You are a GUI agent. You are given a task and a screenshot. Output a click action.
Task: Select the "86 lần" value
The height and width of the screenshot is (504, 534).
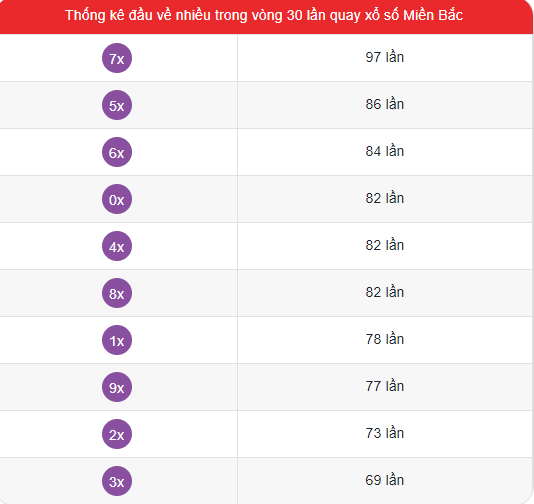point(384,104)
